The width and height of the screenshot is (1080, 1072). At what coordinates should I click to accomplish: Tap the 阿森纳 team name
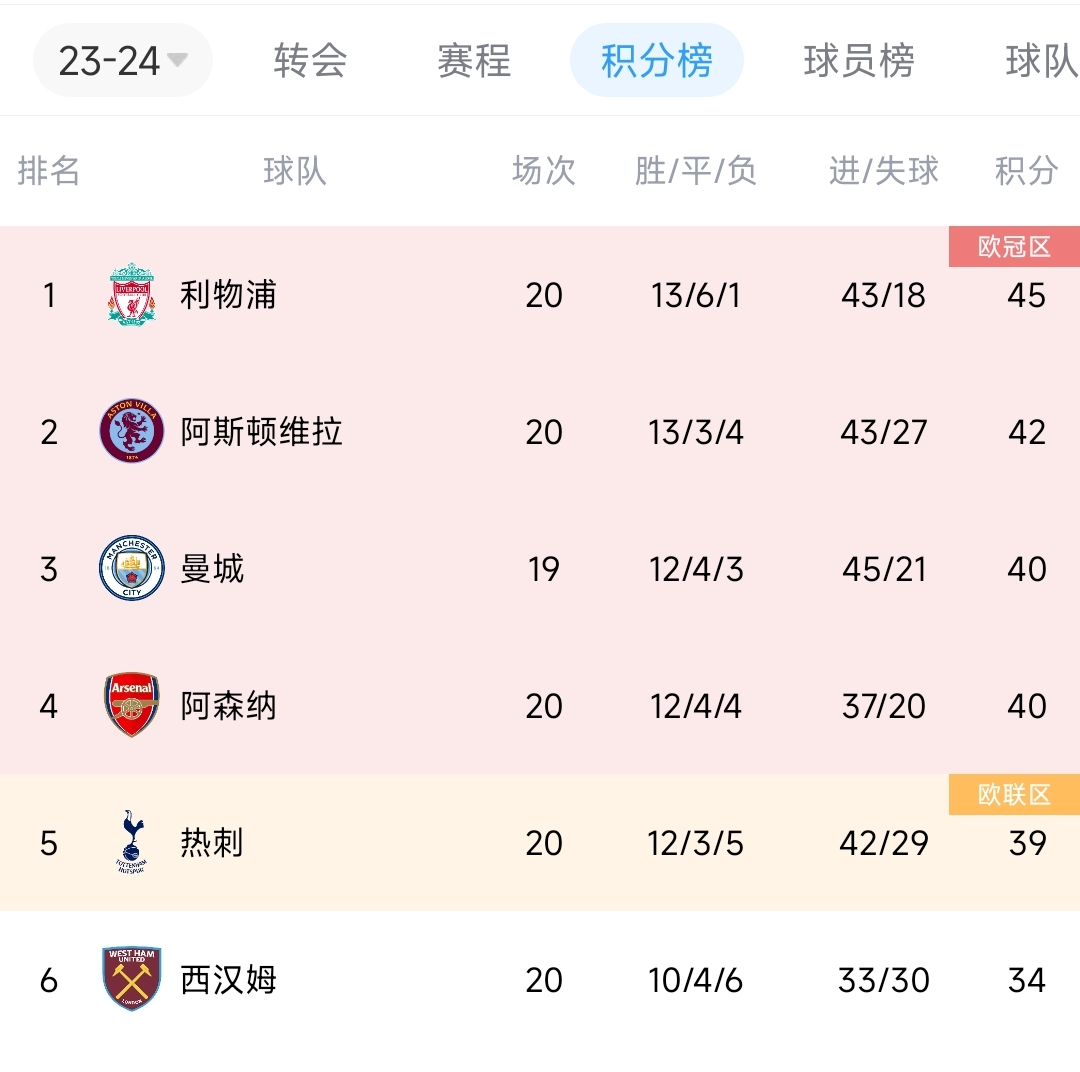coord(228,706)
